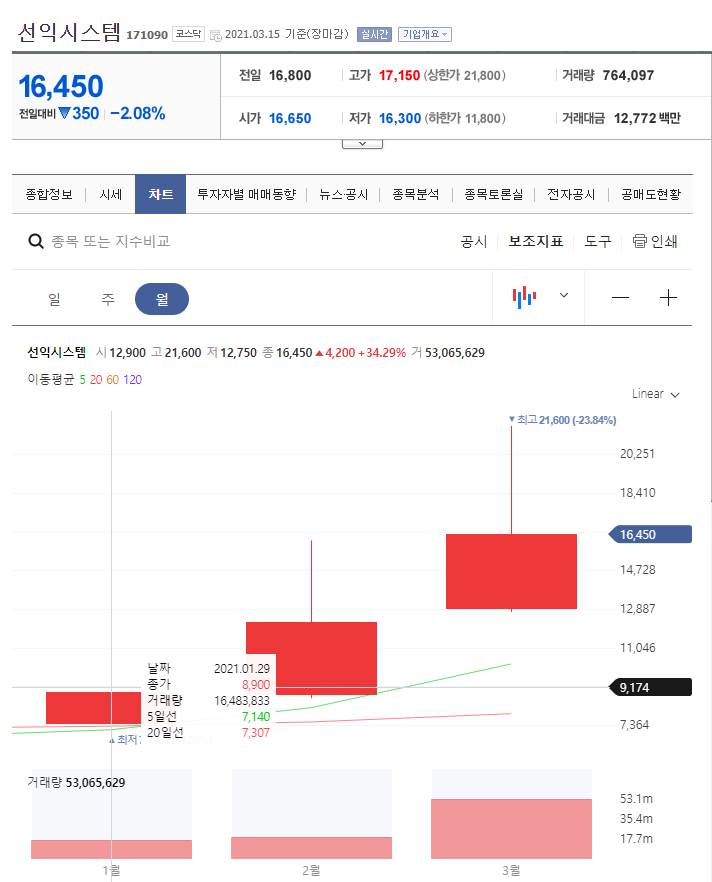Click the tooltip date 2021.01.29
712x882 pixels.
point(242,668)
